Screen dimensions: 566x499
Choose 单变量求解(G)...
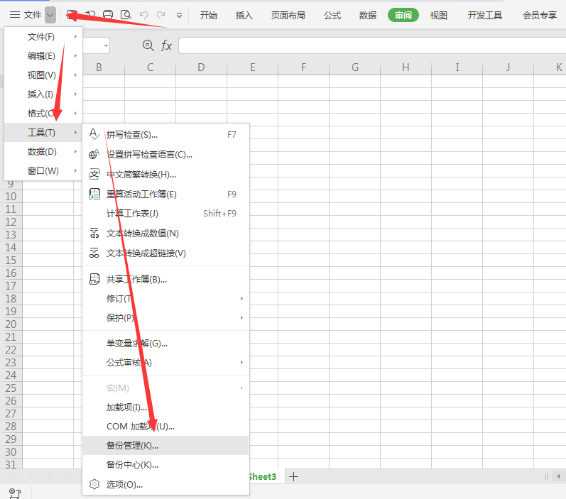(x=166, y=343)
